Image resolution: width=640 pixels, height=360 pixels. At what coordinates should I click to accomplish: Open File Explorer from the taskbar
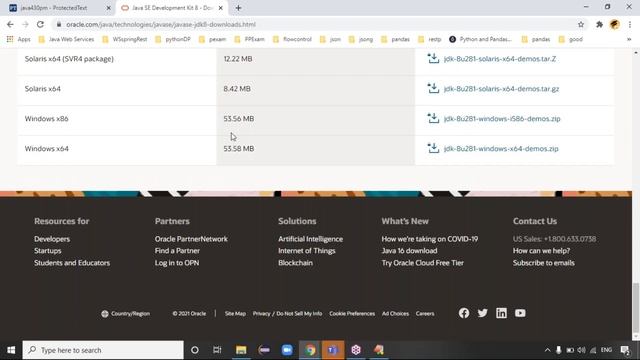[x=241, y=350]
